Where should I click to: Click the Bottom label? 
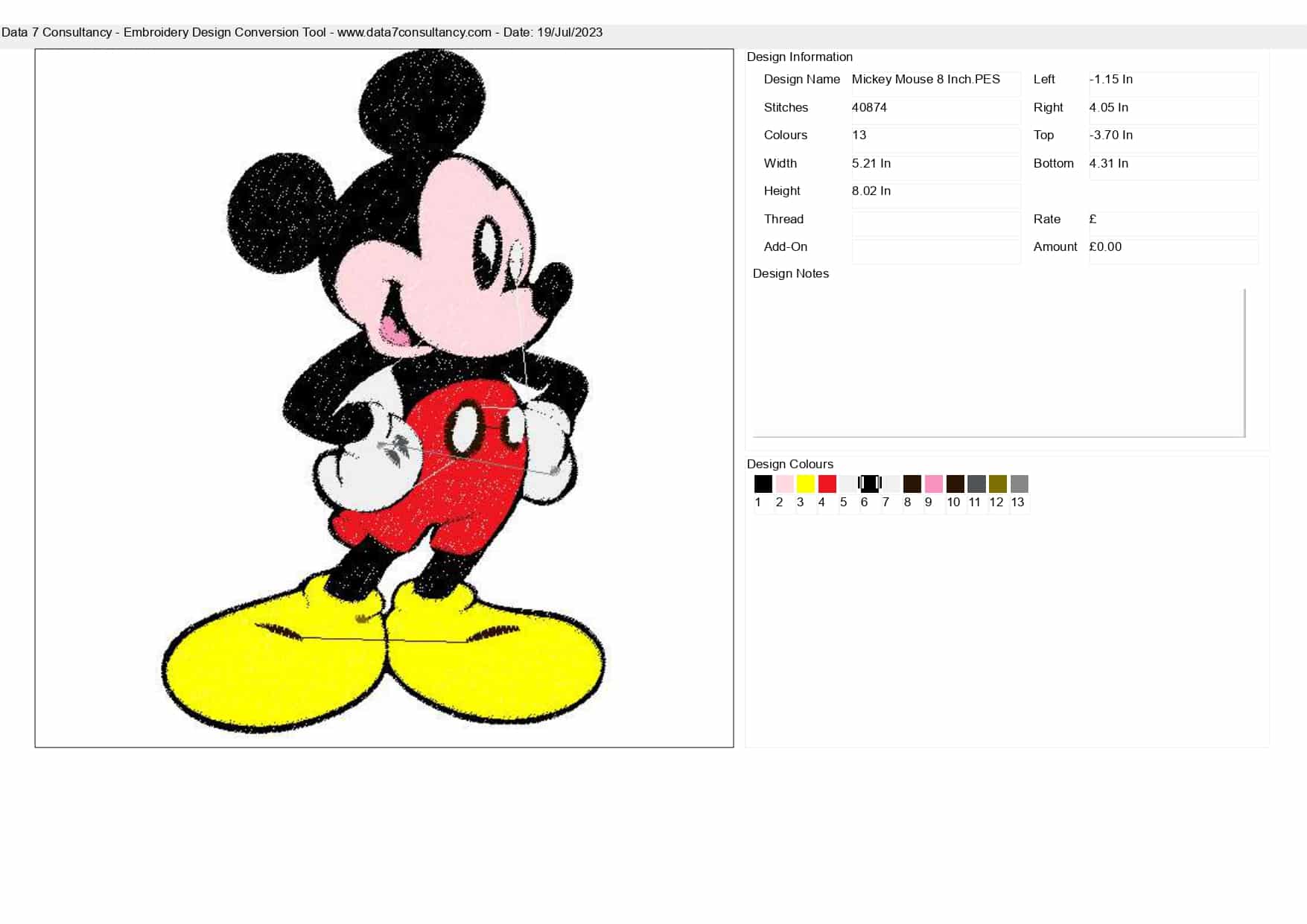1053,163
